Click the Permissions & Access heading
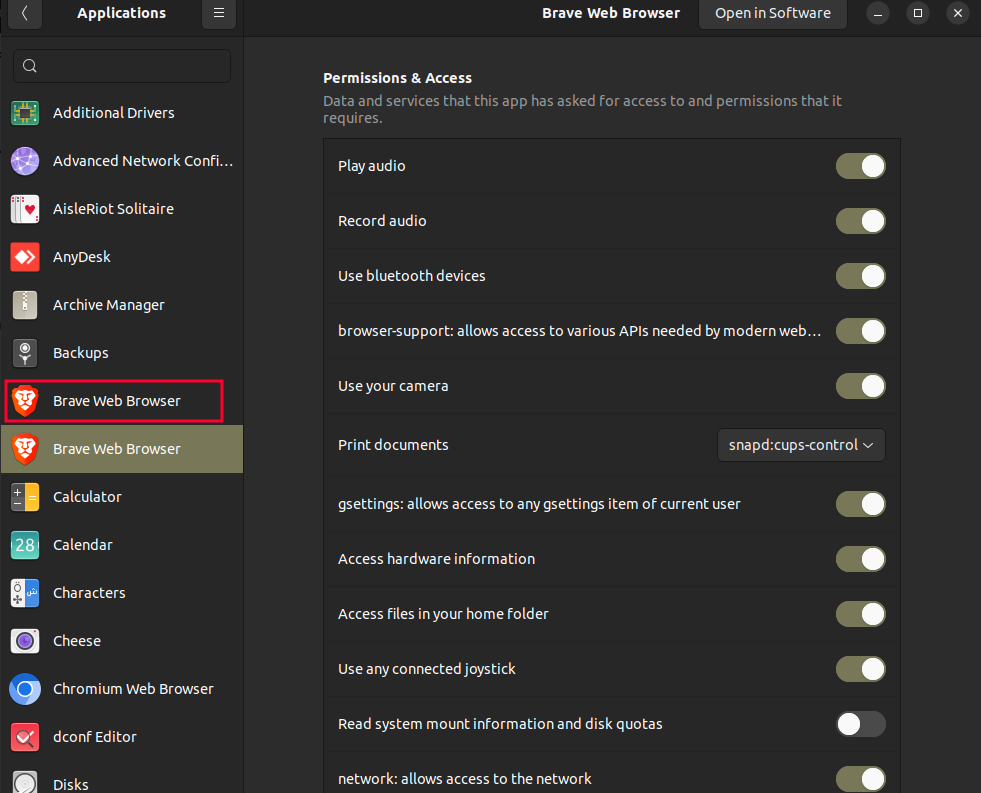981x793 pixels. [x=397, y=78]
